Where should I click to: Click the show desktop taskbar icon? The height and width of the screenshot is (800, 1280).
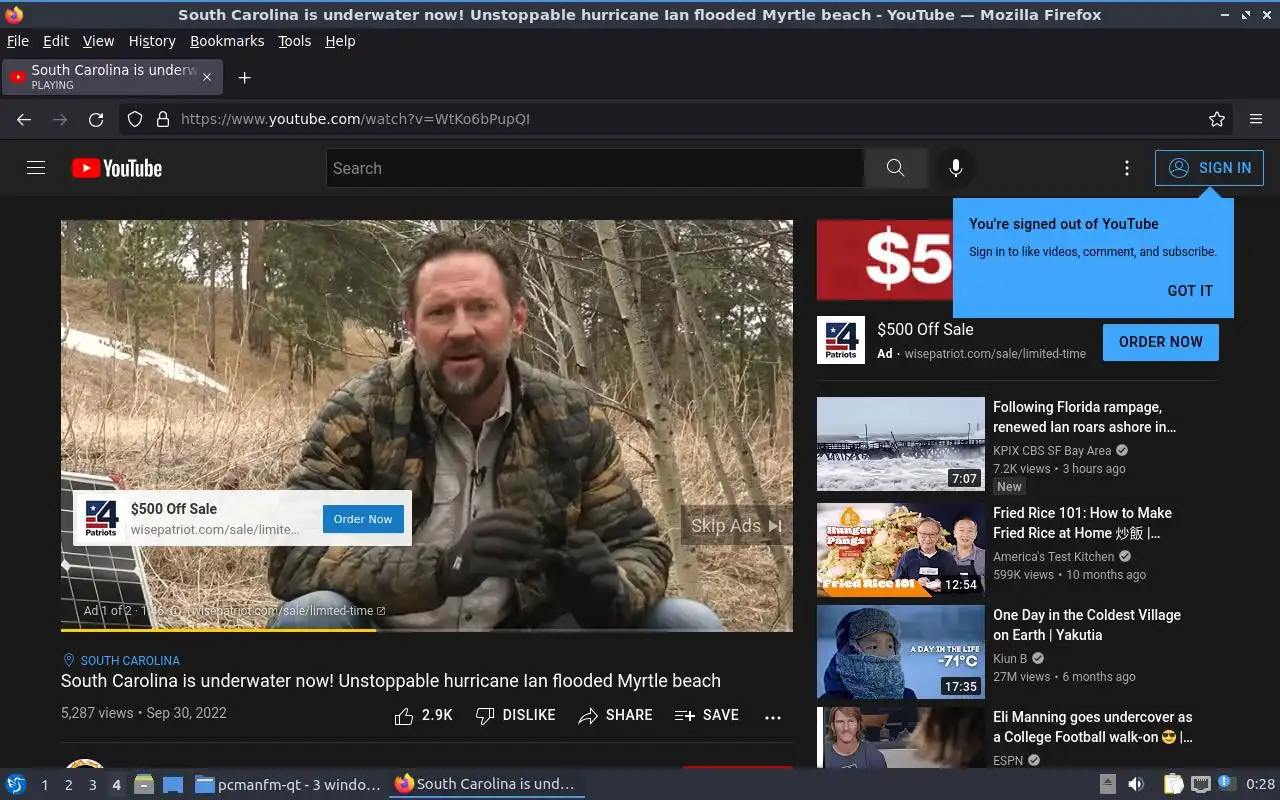(173, 784)
